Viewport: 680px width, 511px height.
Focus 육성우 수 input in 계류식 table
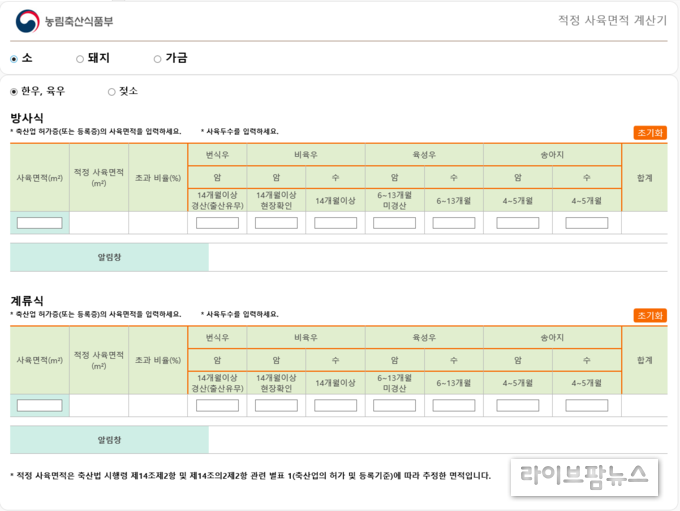[454, 406]
